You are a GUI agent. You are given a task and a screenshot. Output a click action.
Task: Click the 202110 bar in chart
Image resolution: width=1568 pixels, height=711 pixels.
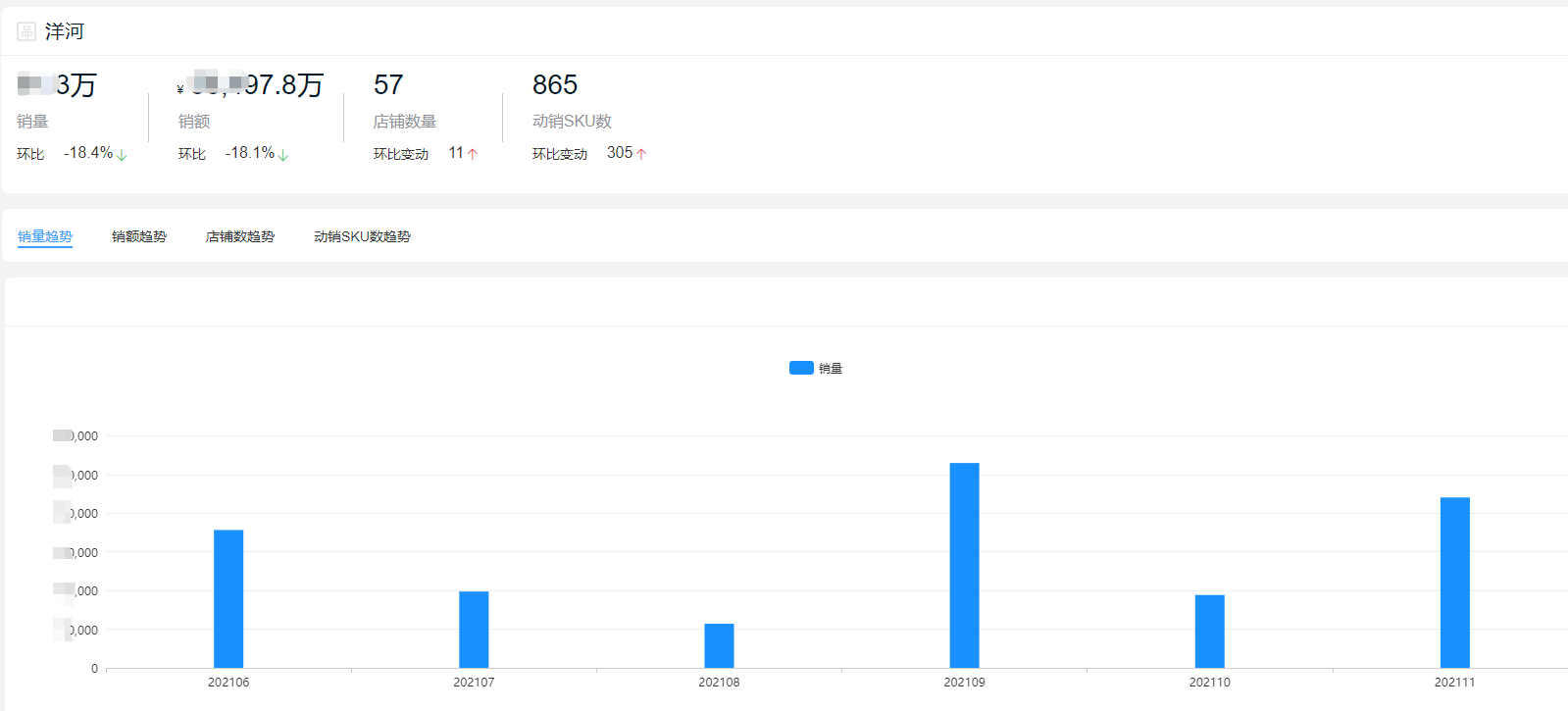(x=1209, y=631)
